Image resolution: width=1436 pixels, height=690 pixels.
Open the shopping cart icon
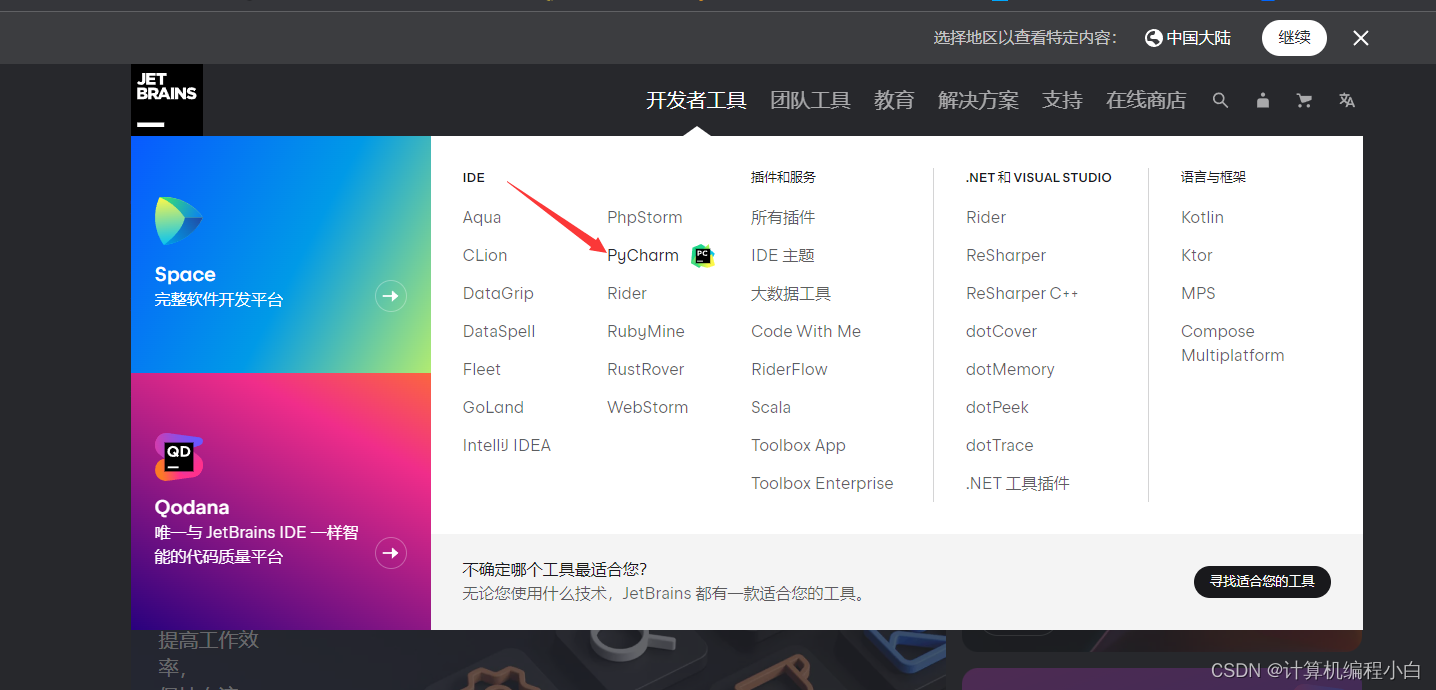point(1304,100)
